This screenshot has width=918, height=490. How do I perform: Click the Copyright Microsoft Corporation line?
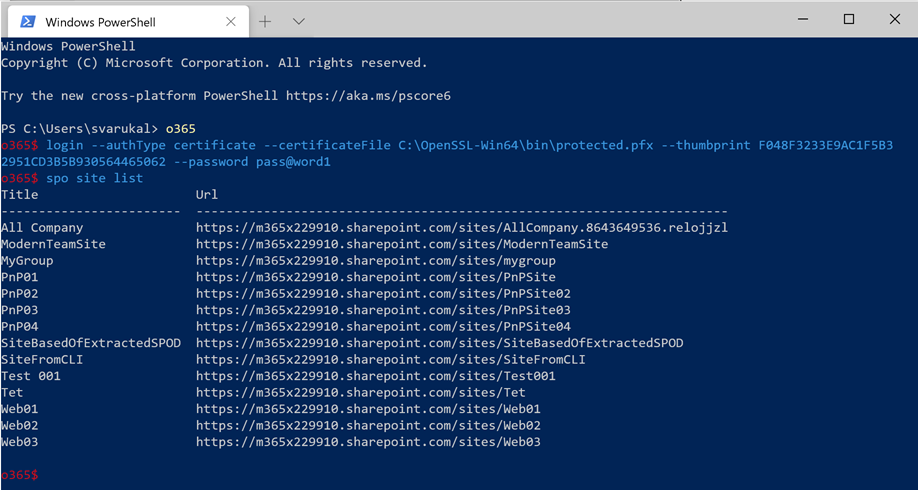pyautogui.click(x=214, y=63)
